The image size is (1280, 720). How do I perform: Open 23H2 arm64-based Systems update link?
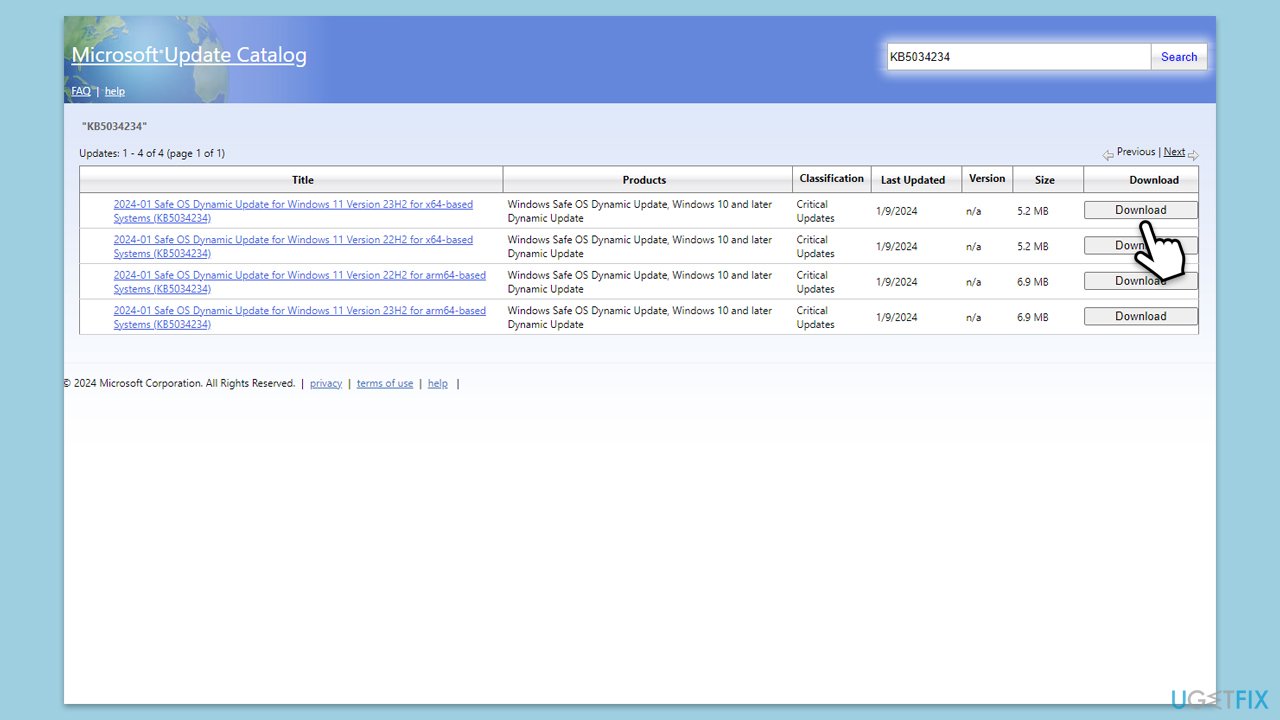click(x=299, y=317)
